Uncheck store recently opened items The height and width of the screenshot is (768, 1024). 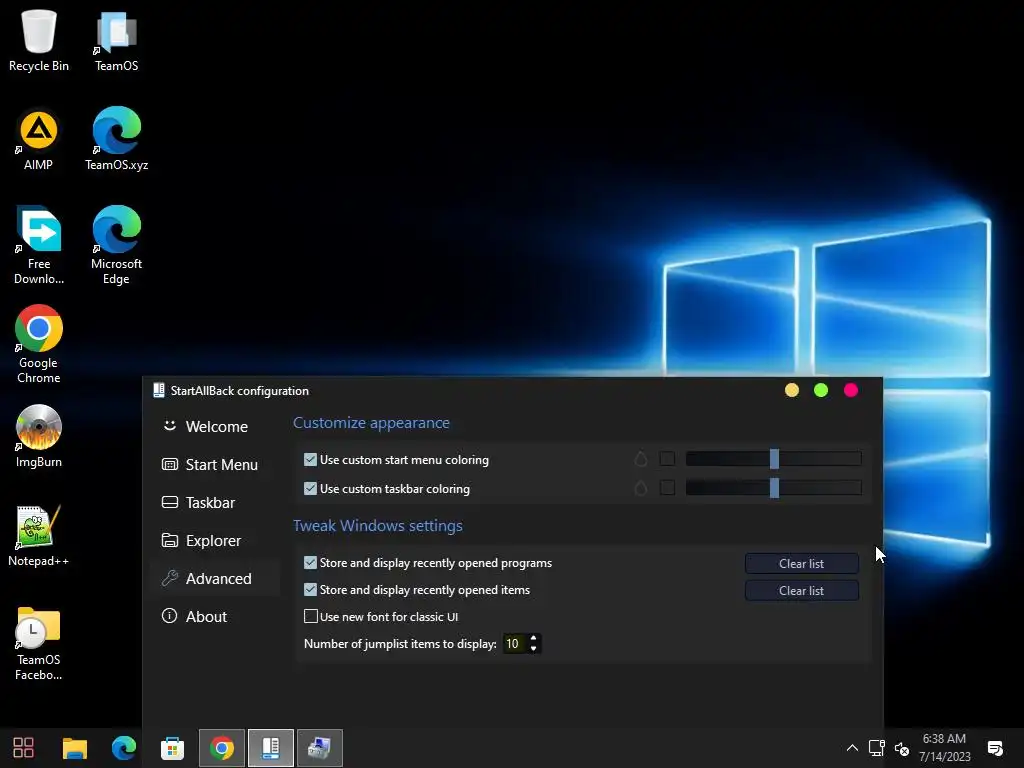coord(310,590)
